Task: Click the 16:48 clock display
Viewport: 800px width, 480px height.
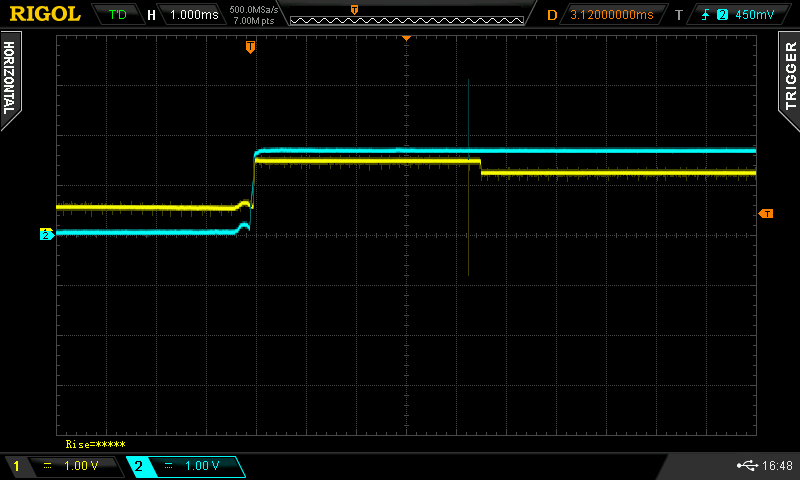Action: click(x=777, y=465)
